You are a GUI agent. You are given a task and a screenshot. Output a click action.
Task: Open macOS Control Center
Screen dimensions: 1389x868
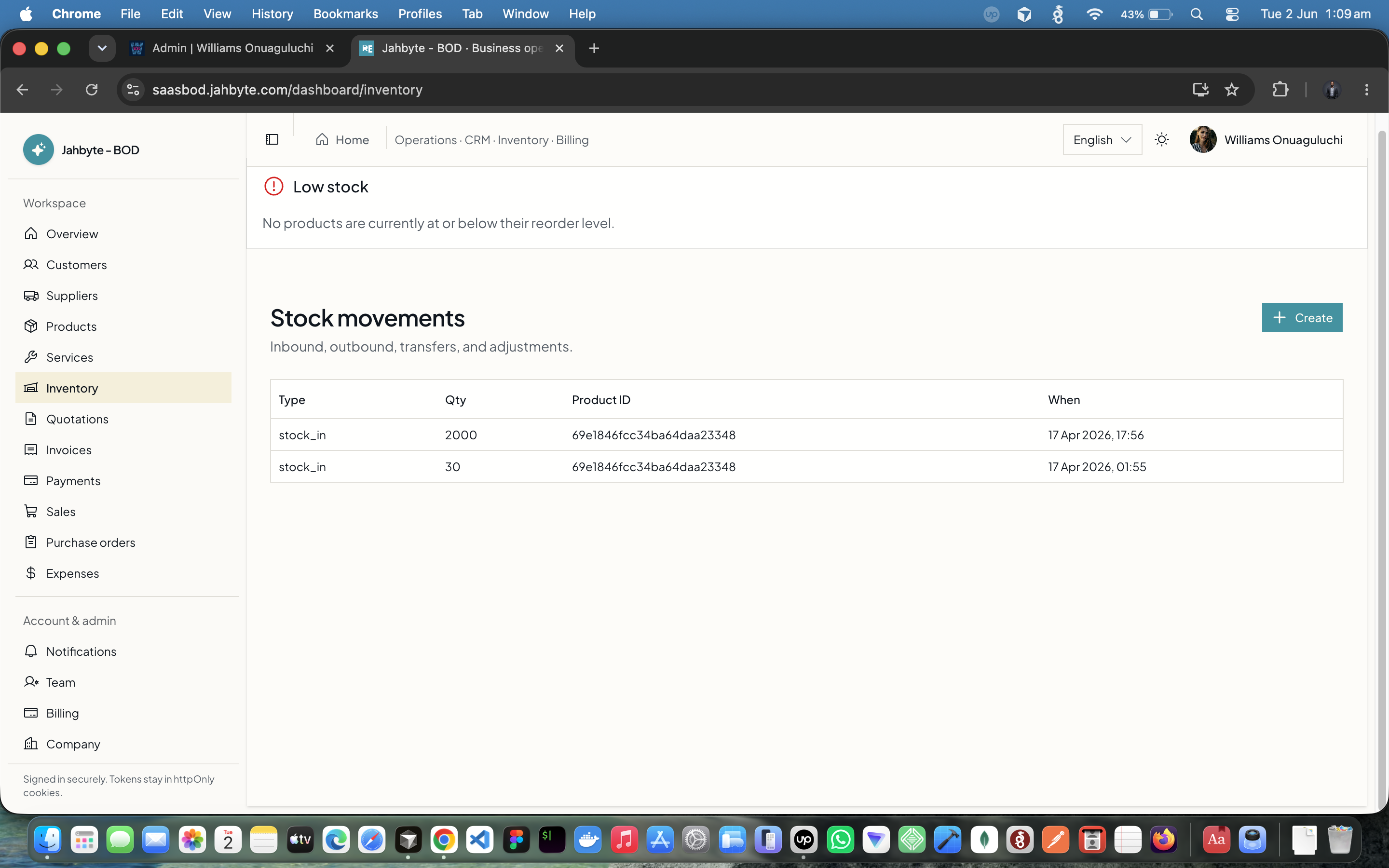1232,14
